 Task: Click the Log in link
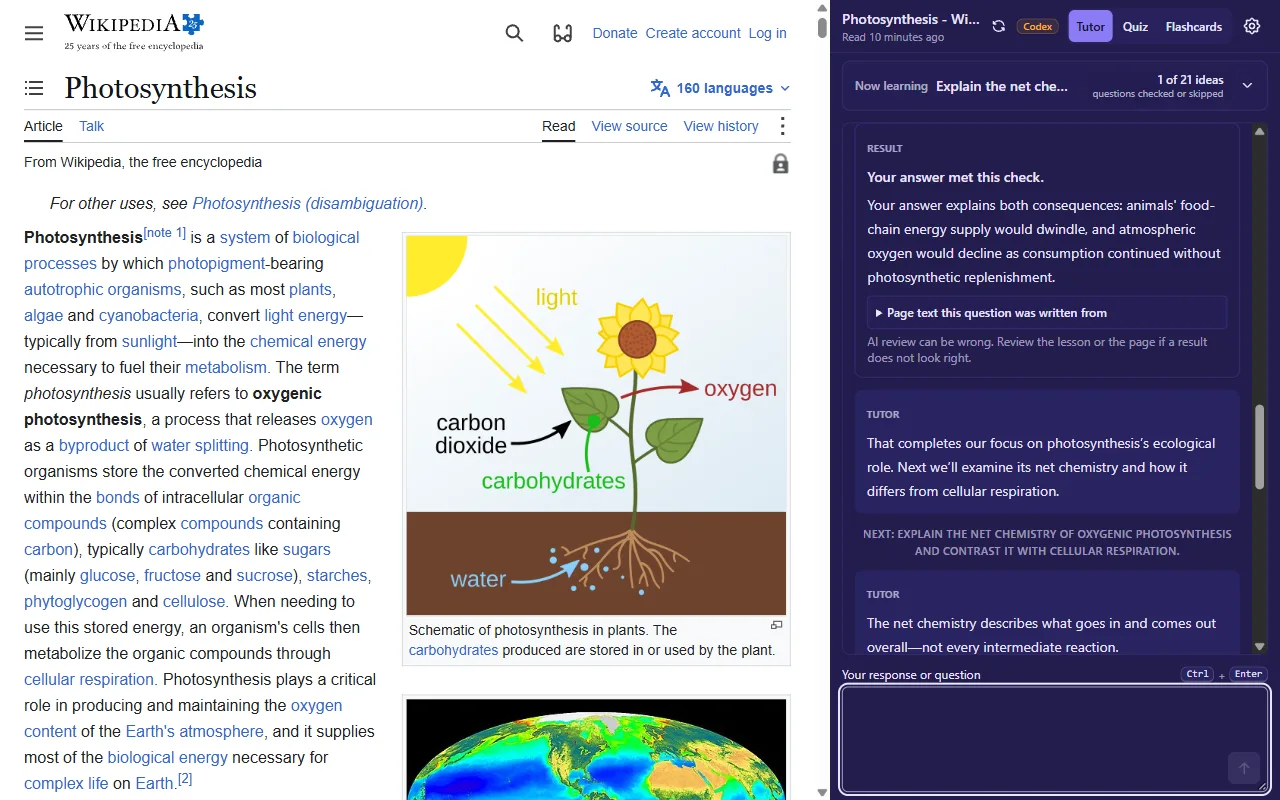tap(768, 33)
